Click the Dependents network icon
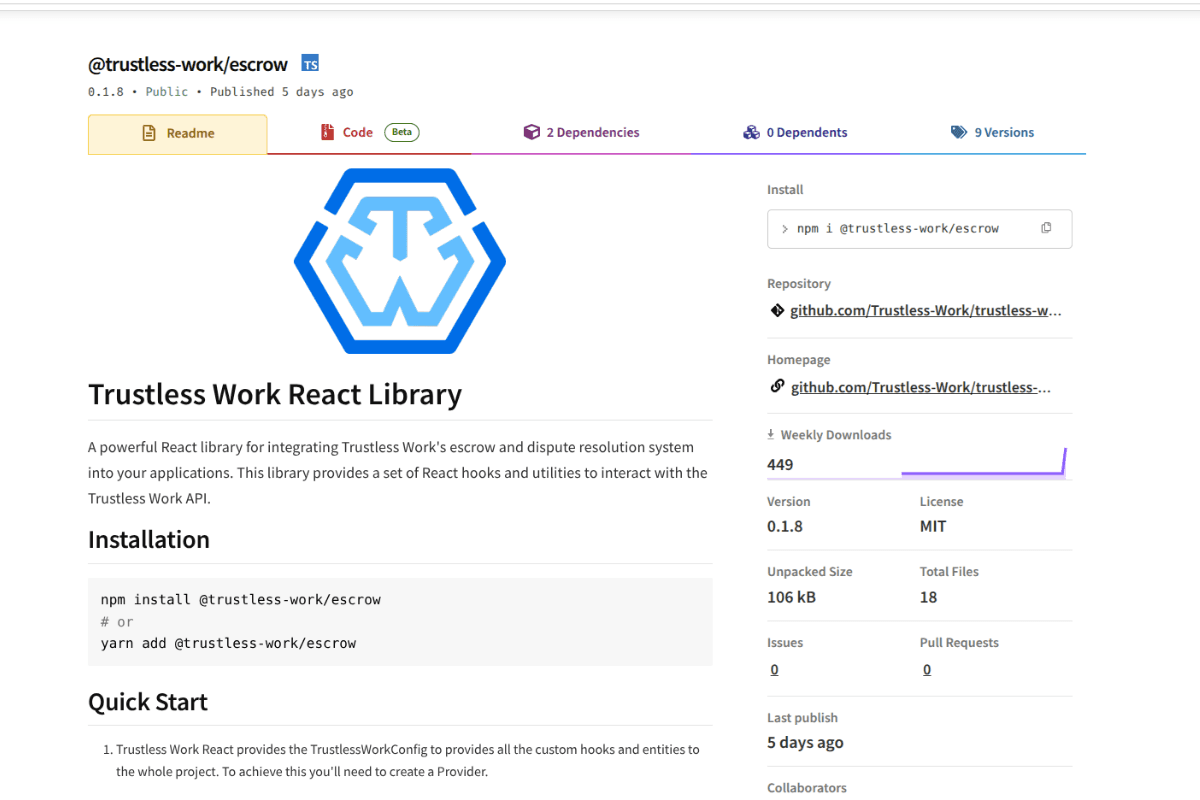 point(751,131)
